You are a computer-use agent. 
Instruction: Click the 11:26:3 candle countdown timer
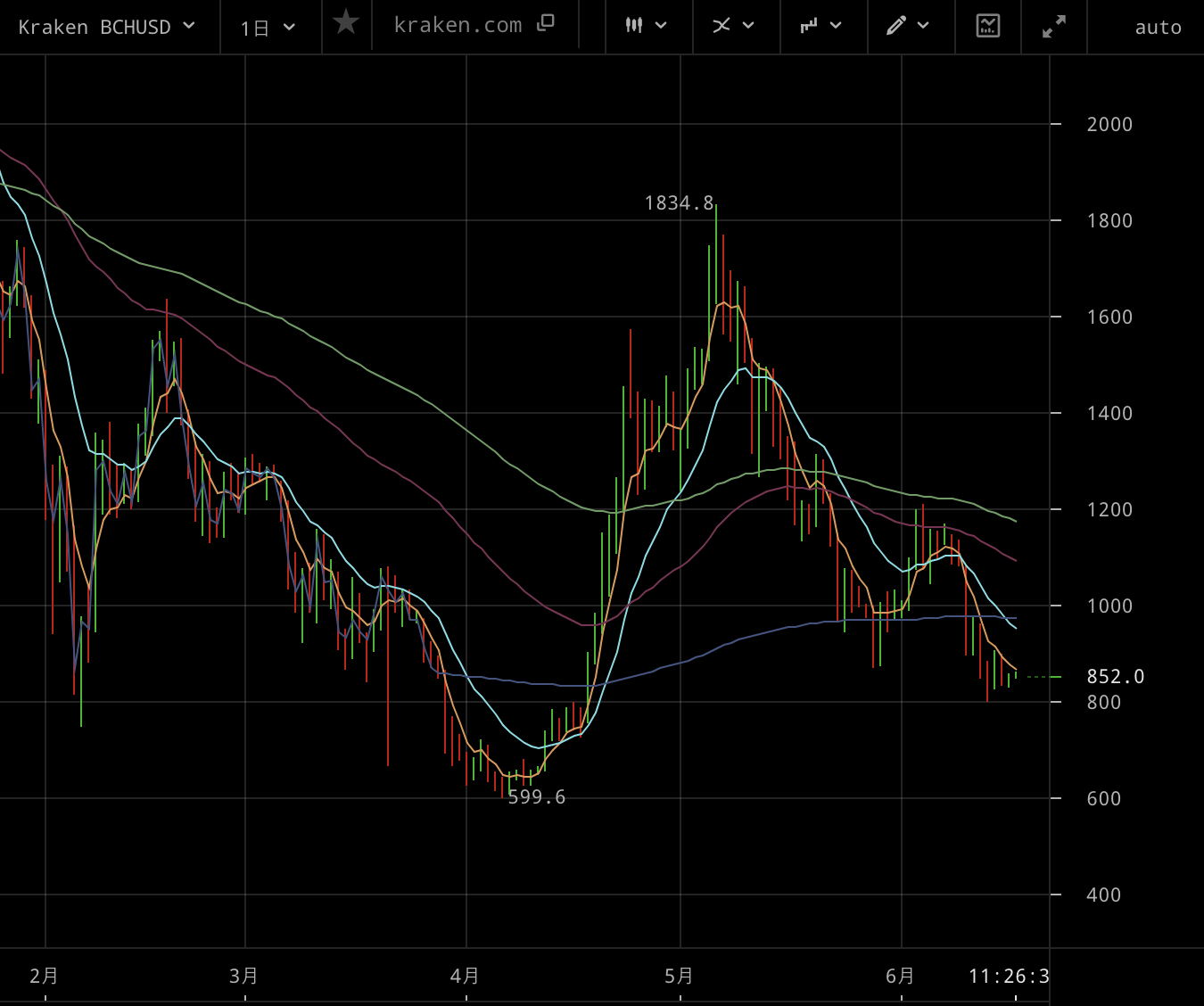tap(1009, 977)
